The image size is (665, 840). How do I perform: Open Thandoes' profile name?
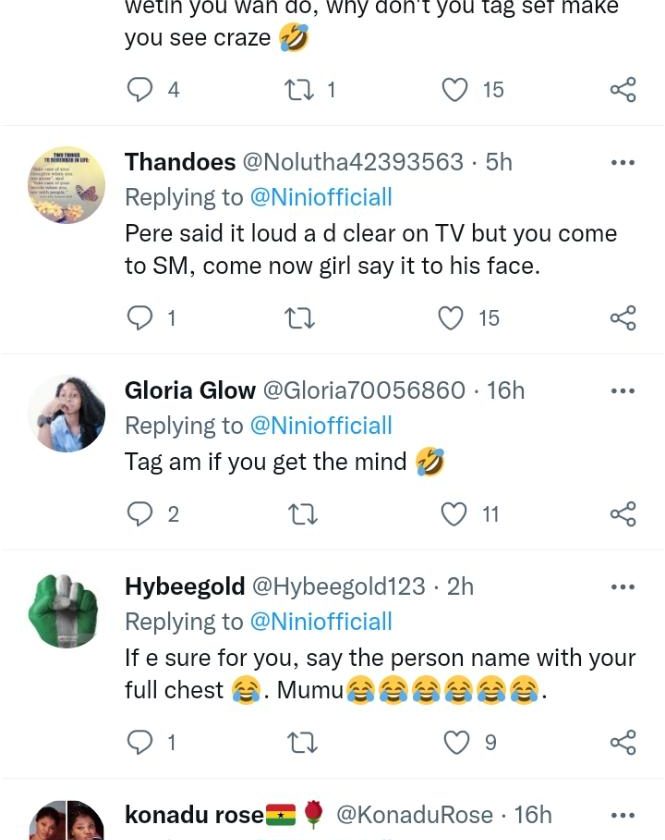click(x=180, y=162)
